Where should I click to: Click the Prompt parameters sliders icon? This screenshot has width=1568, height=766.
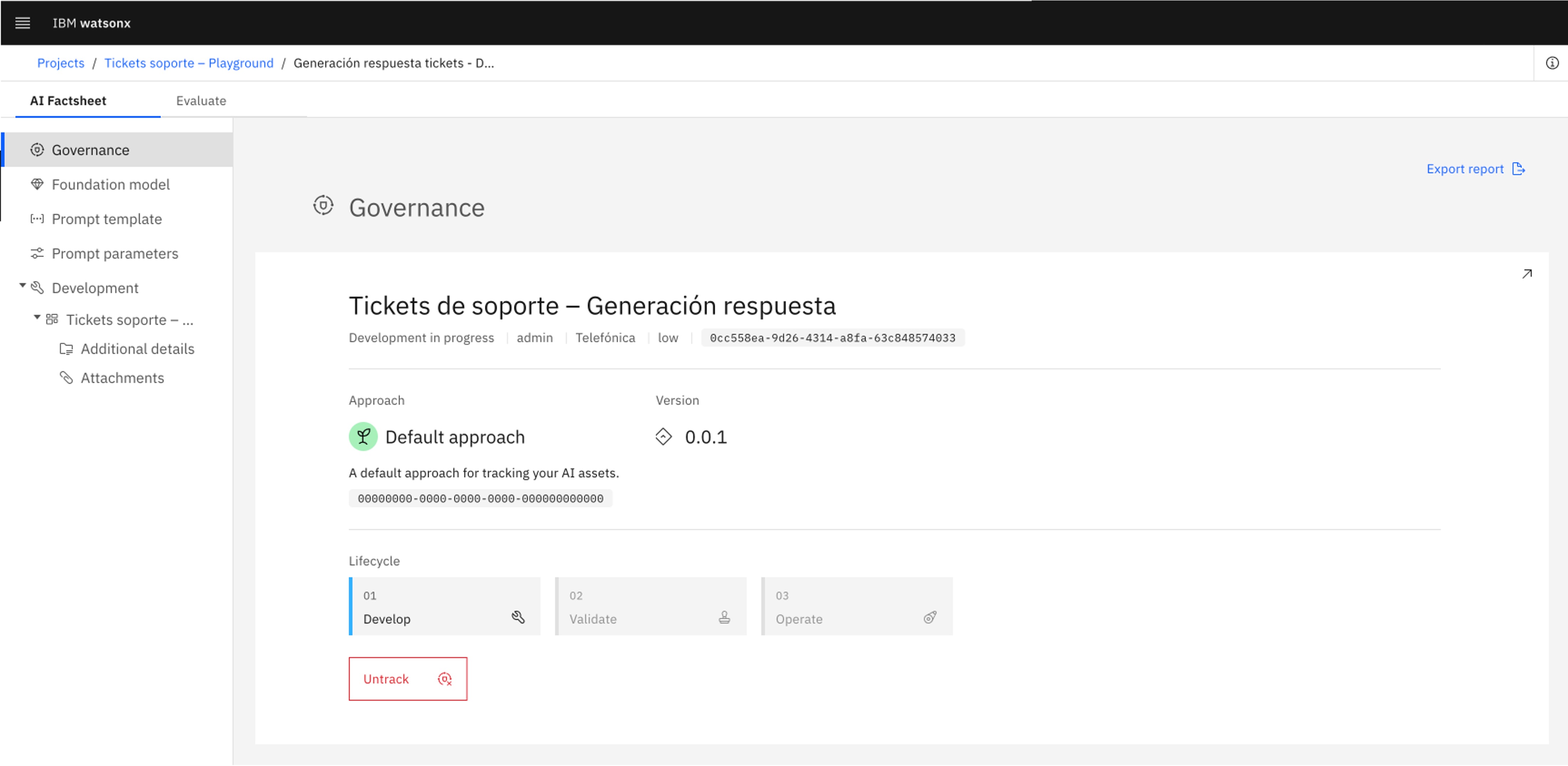[37, 253]
